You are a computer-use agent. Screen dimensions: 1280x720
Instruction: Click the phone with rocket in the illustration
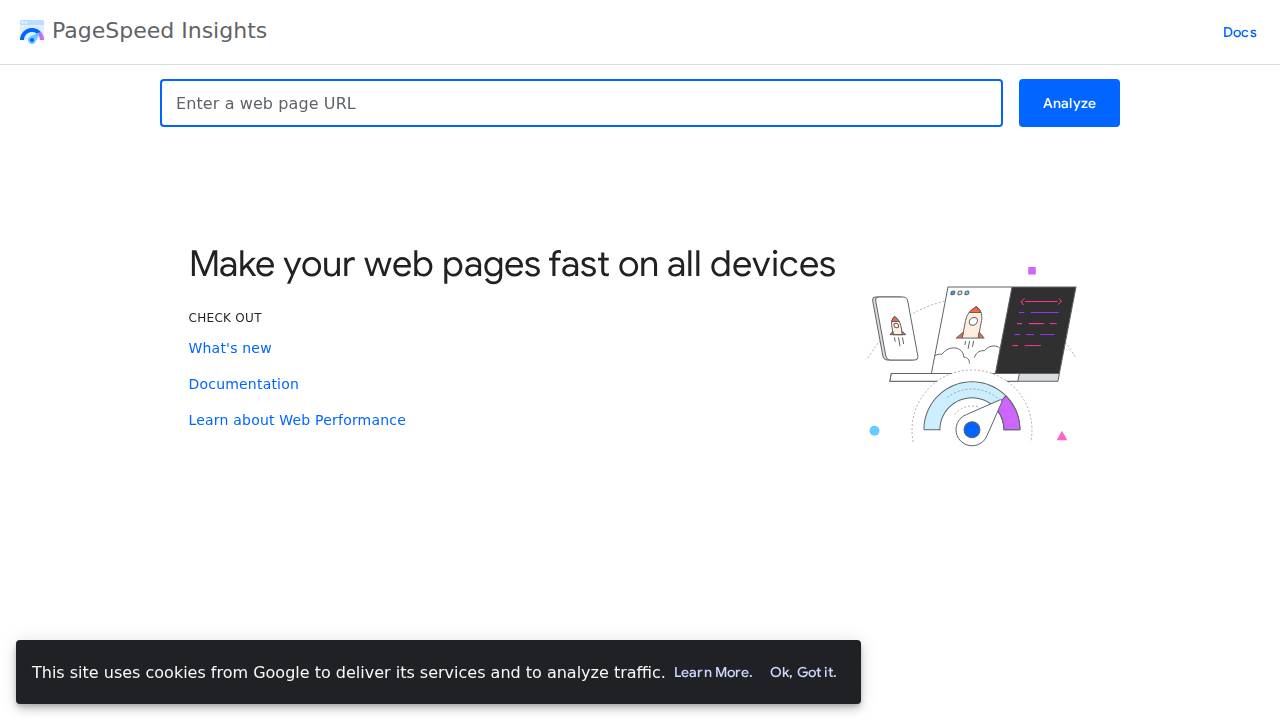pos(896,327)
